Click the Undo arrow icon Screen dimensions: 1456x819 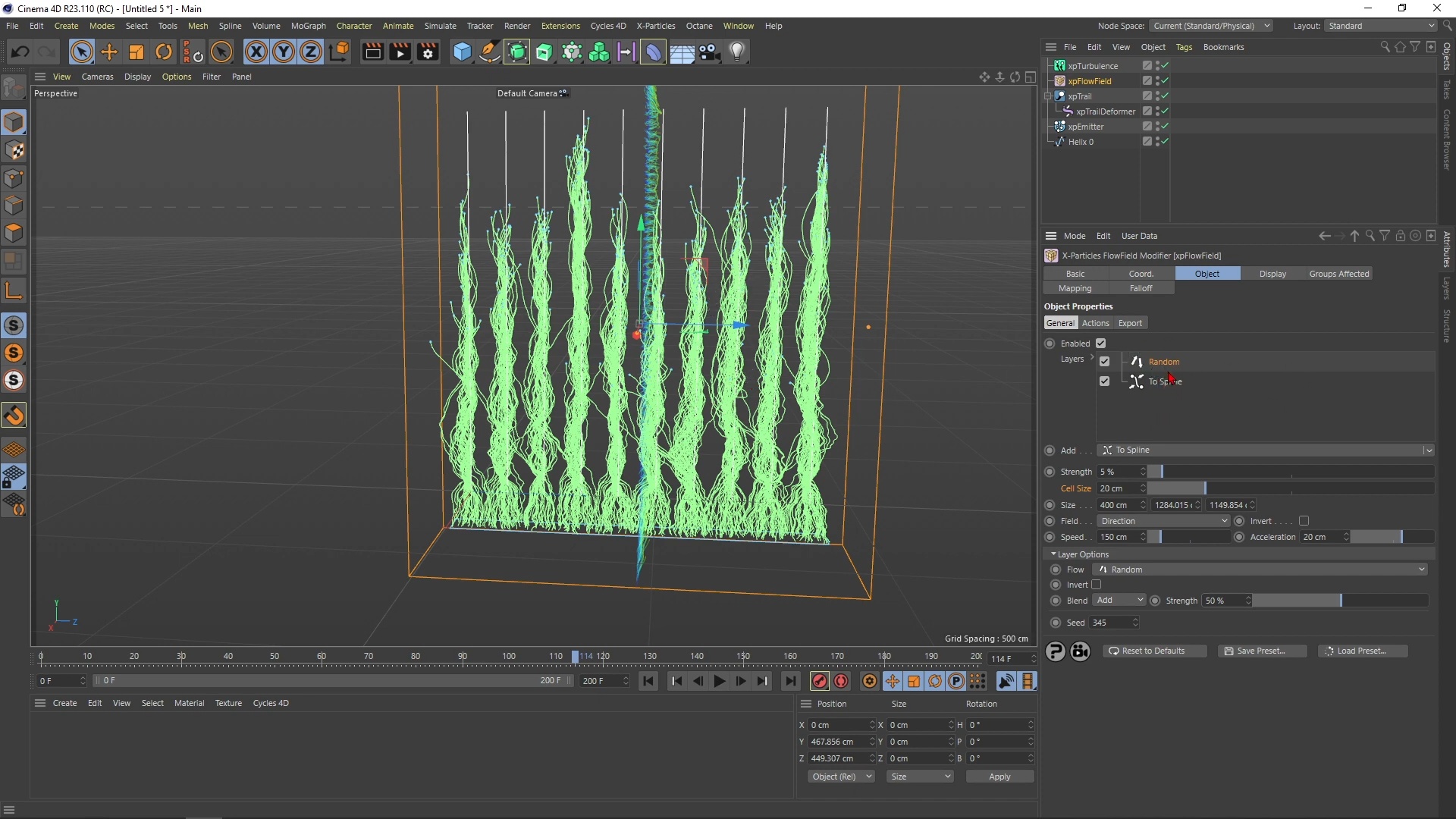point(20,52)
